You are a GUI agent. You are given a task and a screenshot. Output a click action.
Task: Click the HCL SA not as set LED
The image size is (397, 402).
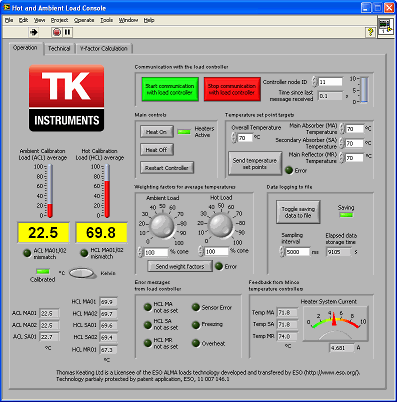click(147, 324)
